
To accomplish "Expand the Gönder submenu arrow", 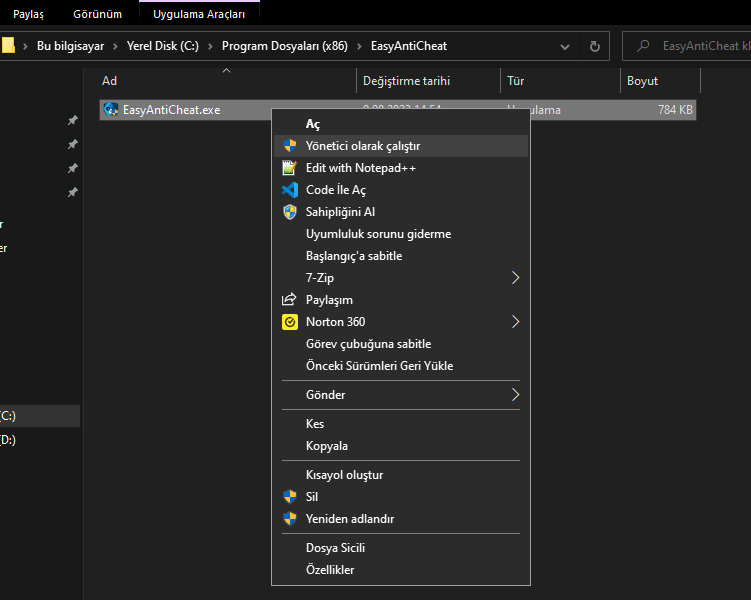I will tap(516, 395).
